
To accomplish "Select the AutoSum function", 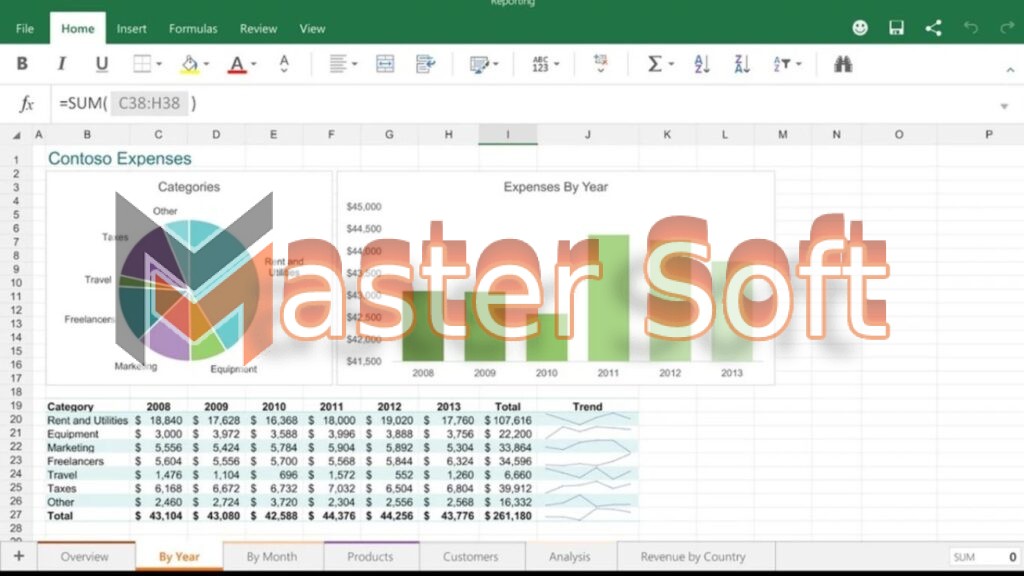I will tap(656, 63).
